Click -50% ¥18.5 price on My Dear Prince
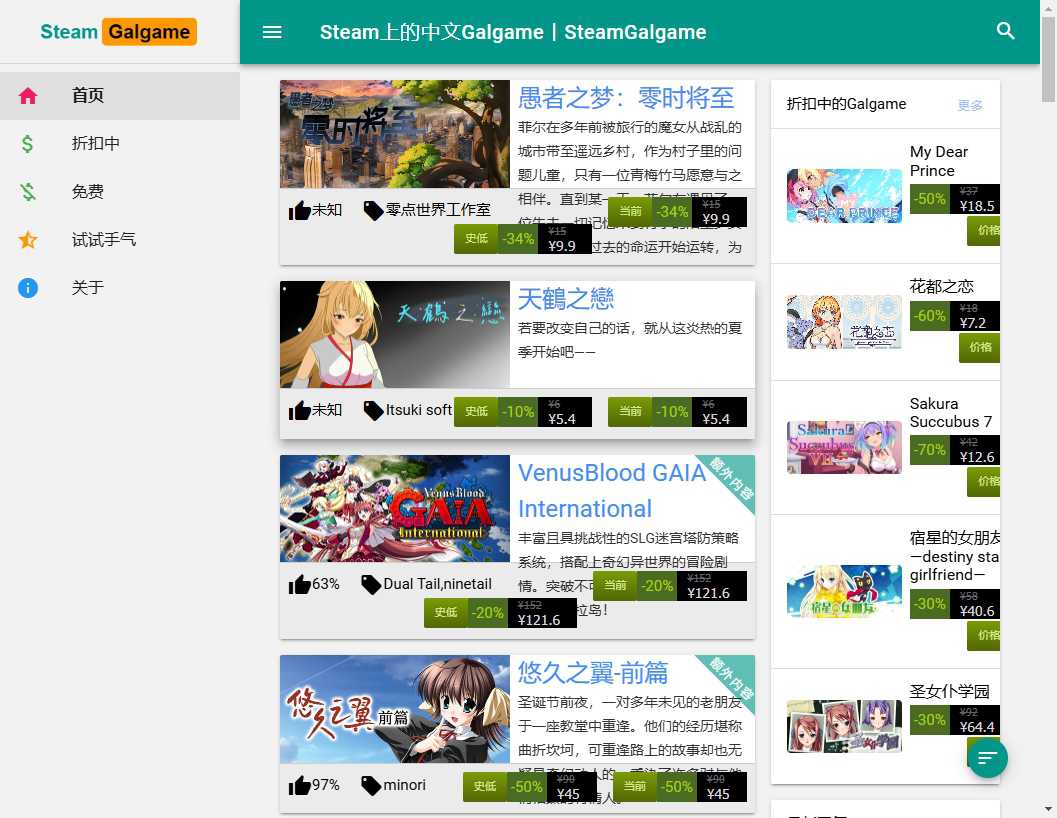 coord(955,199)
